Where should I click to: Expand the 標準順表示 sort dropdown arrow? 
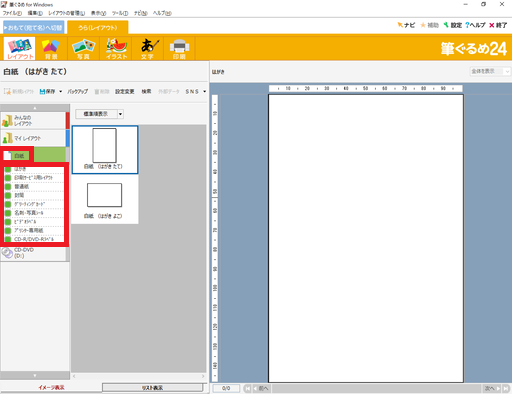tap(120, 114)
